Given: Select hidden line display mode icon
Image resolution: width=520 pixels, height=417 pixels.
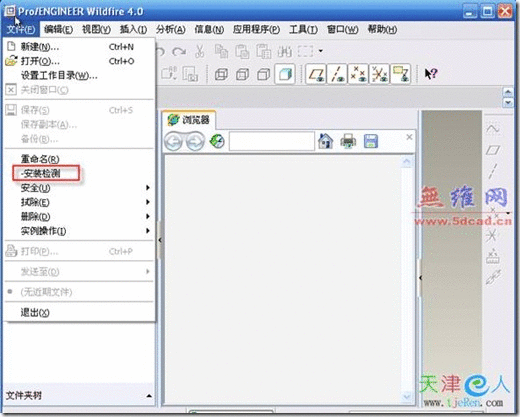Looking at the screenshot, I should [243, 74].
